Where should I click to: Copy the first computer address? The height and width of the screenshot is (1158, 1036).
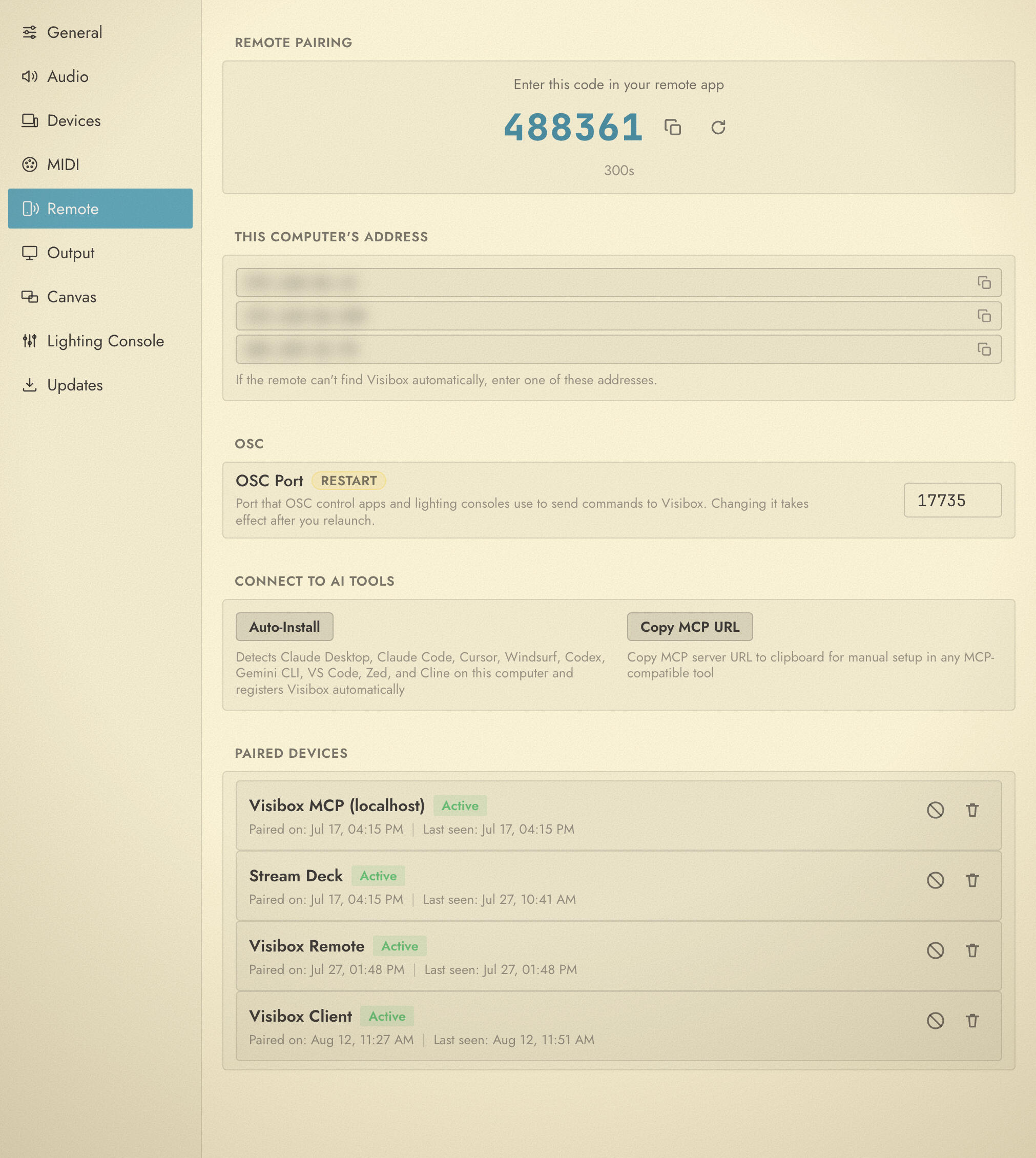point(984,282)
